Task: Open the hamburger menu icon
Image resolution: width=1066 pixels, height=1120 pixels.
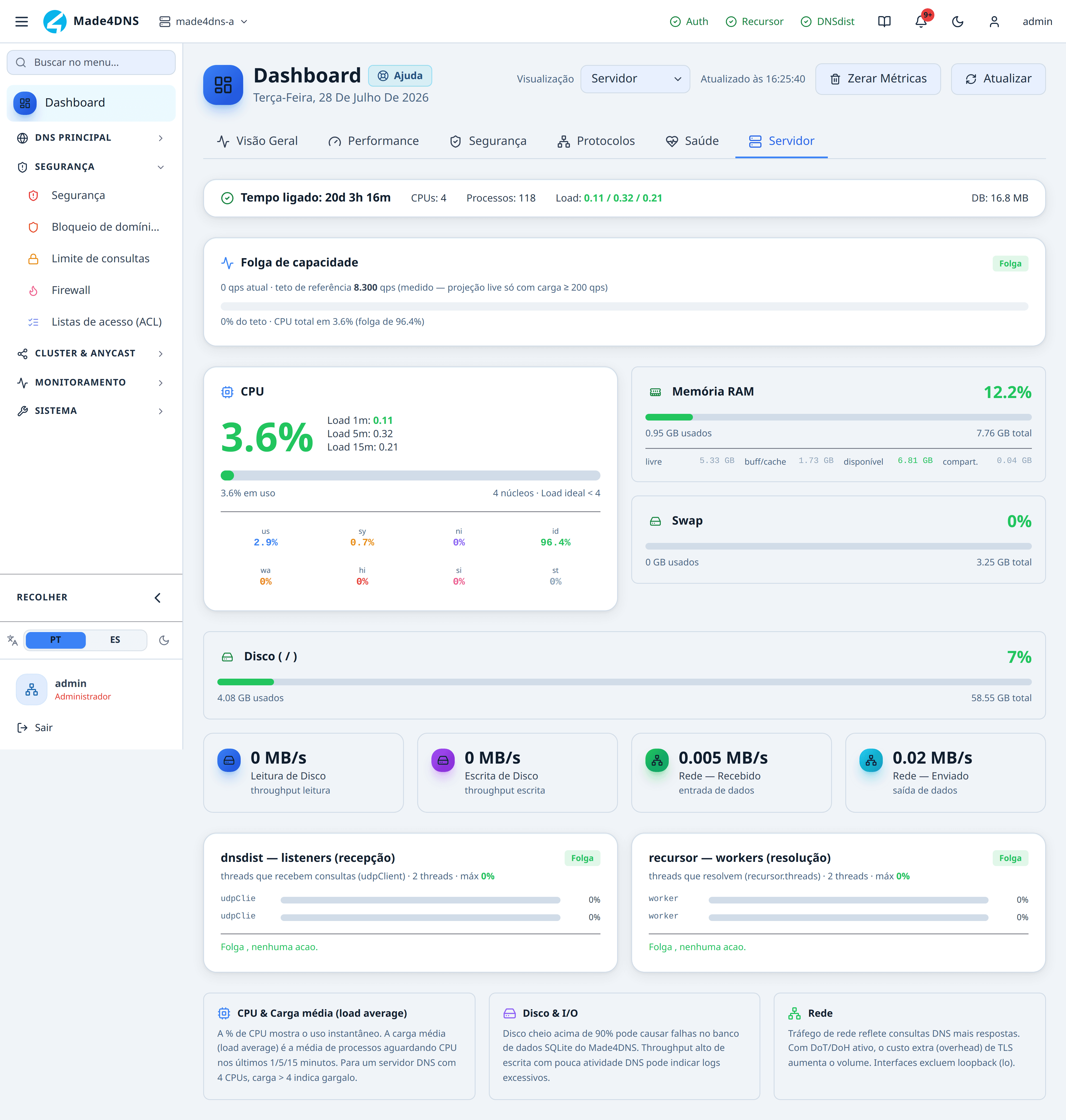Action: [22, 22]
